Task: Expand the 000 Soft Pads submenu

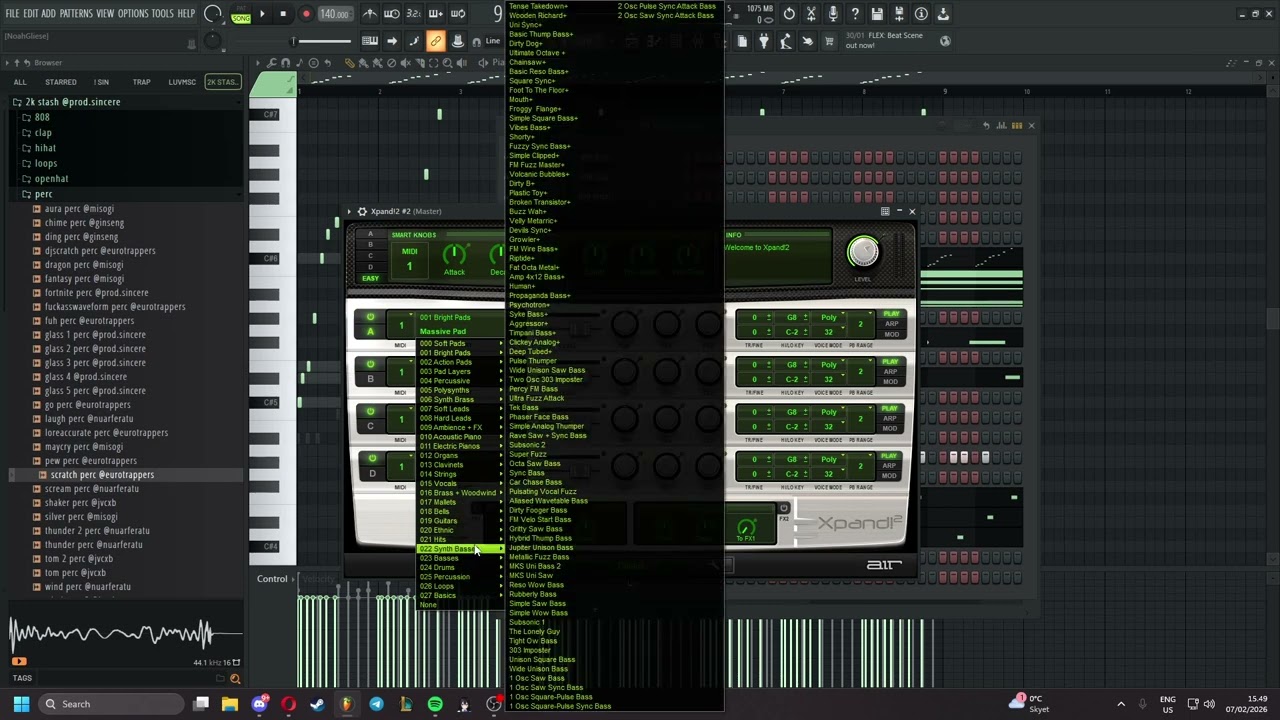Action: pyautogui.click(x=460, y=343)
